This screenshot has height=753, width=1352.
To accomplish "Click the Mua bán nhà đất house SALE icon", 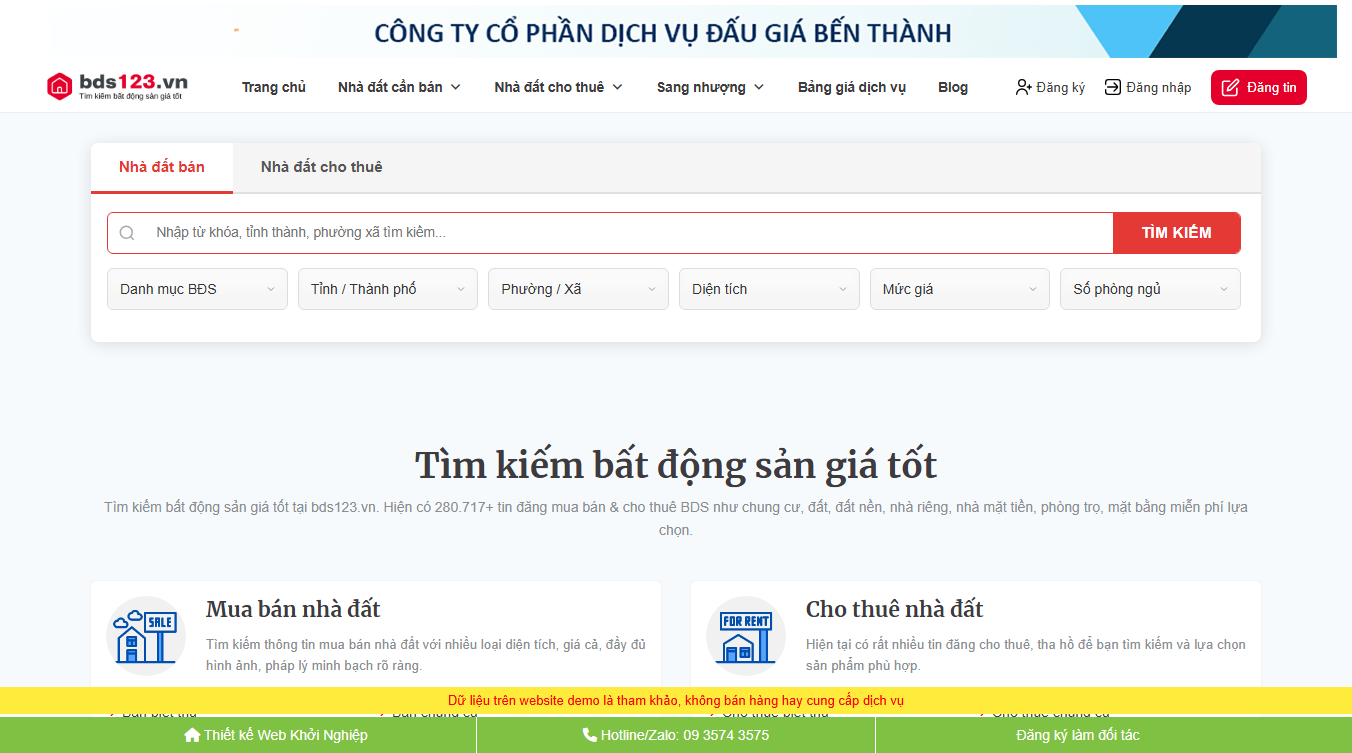I will pos(145,634).
